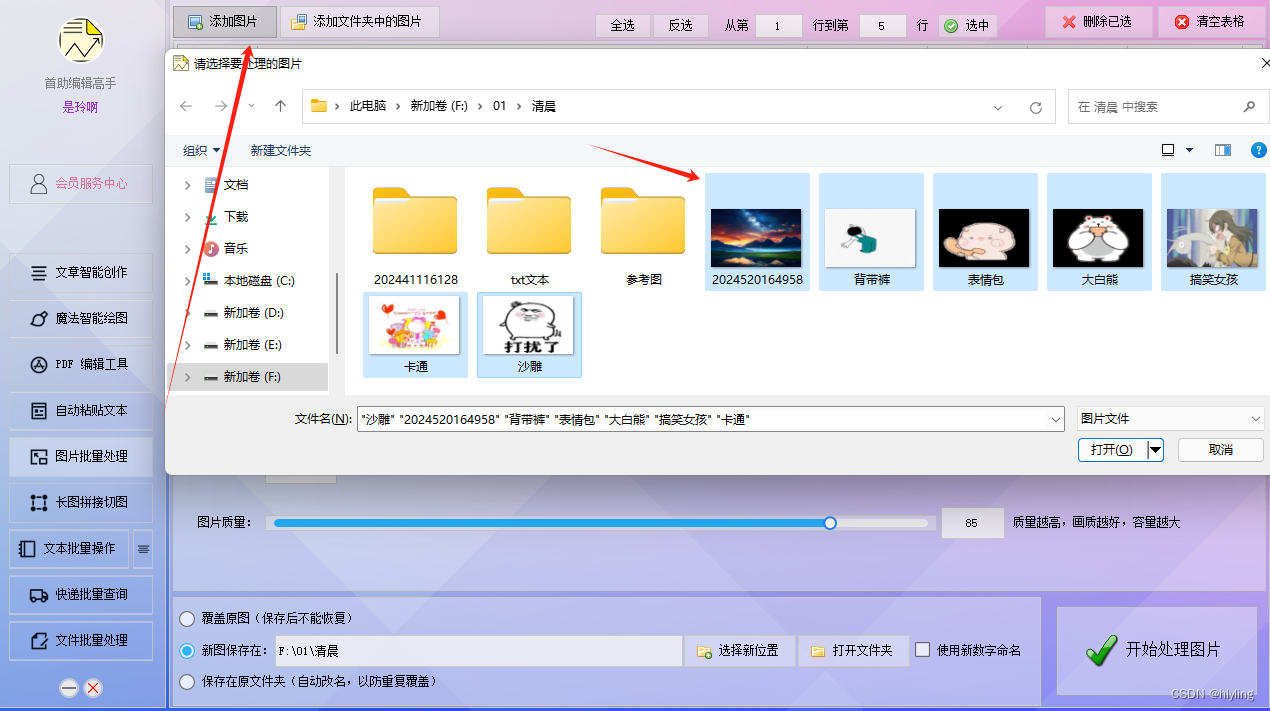Expand address bar history dropdown
The width and height of the screenshot is (1270, 711).
998,107
